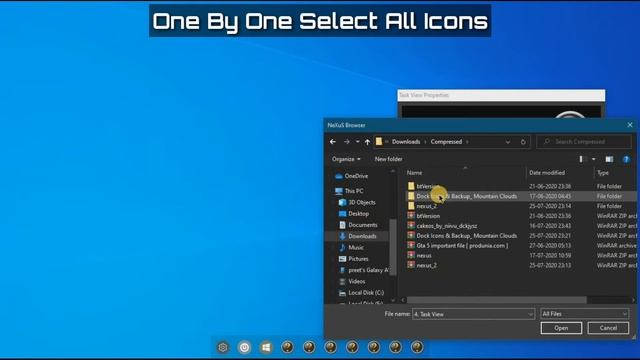Open the Dock Icons & Backup file folder
The height and width of the screenshot is (360, 640).
(467, 196)
